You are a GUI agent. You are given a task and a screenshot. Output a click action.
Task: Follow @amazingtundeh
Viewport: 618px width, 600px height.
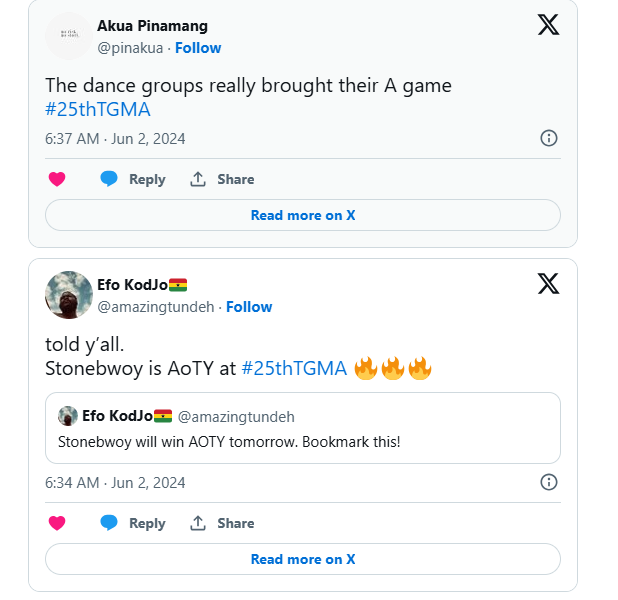(249, 307)
